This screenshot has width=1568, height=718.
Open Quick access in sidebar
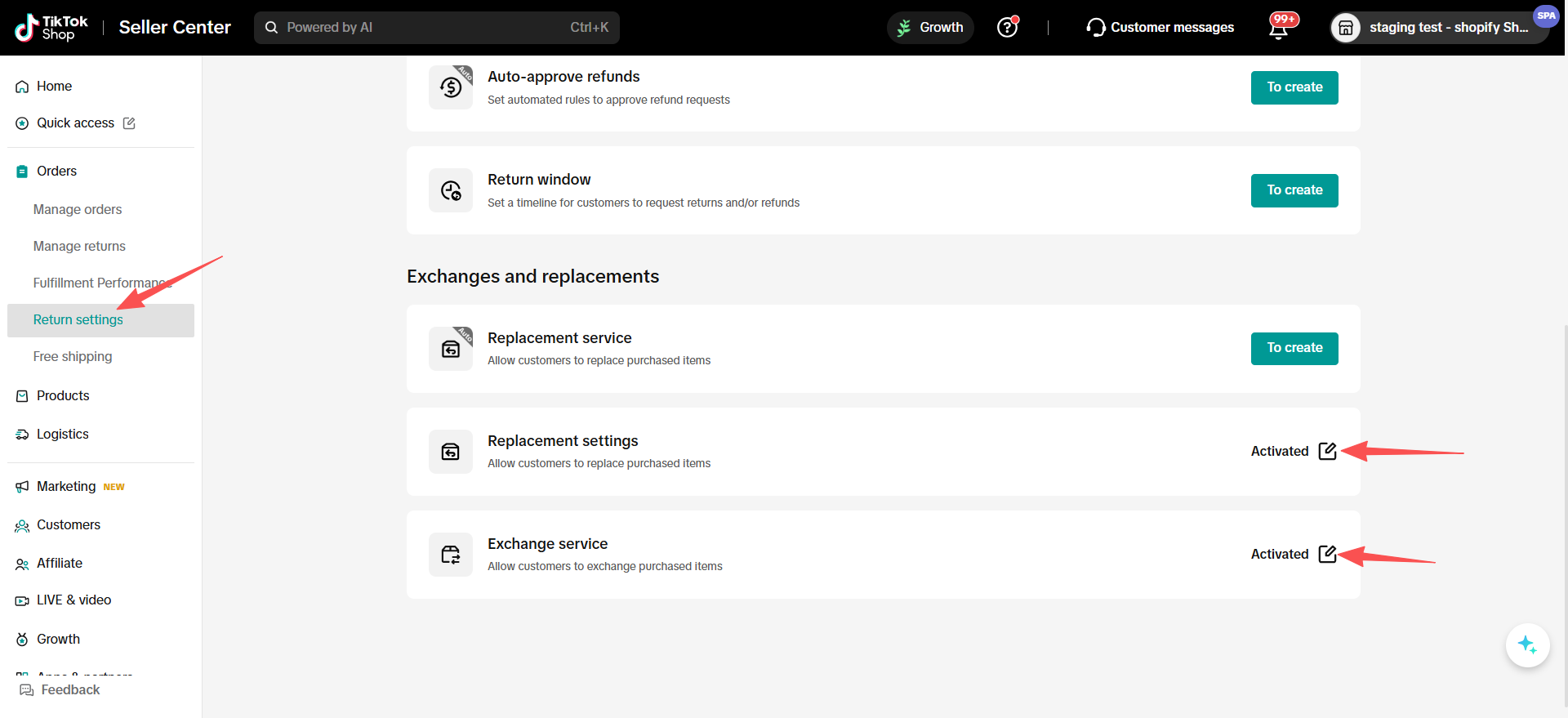coord(75,123)
